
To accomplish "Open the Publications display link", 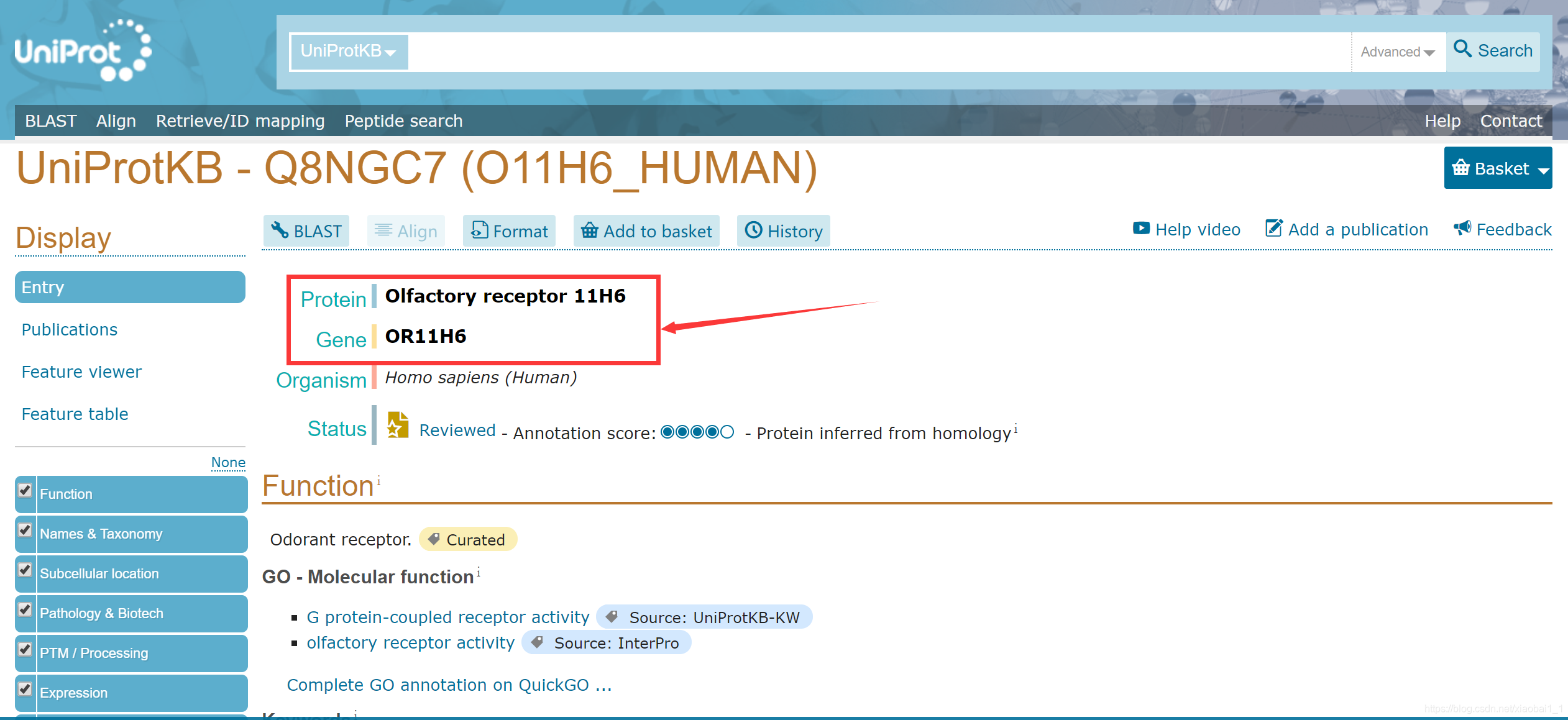I will click(x=69, y=329).
